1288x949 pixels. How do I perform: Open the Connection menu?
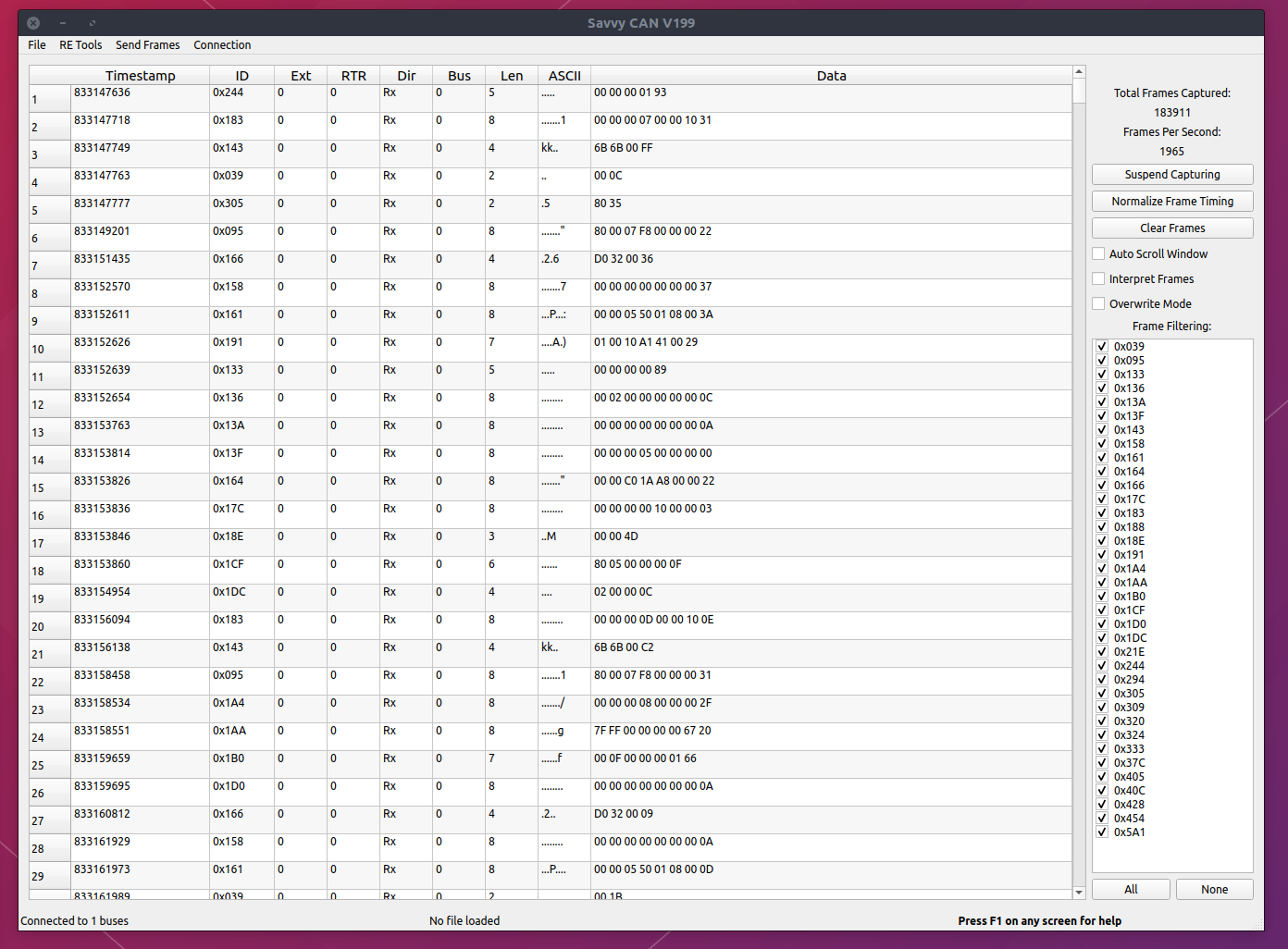[x=222, y=44]
